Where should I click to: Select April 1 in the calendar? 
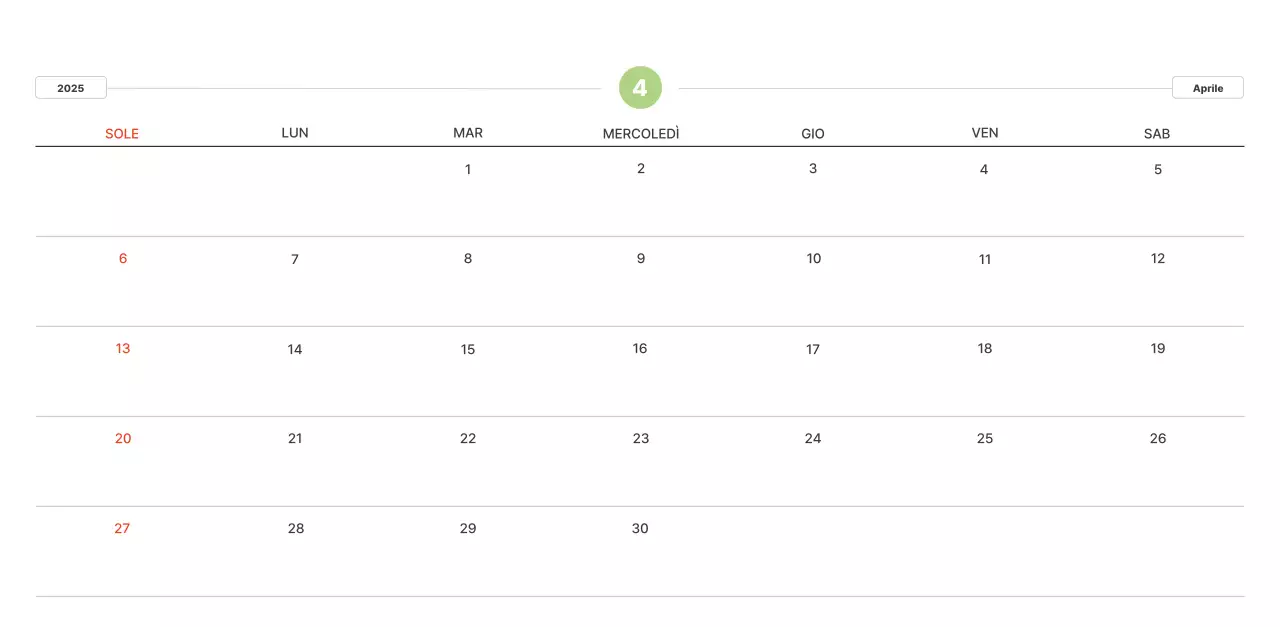[x=468, y=169]
